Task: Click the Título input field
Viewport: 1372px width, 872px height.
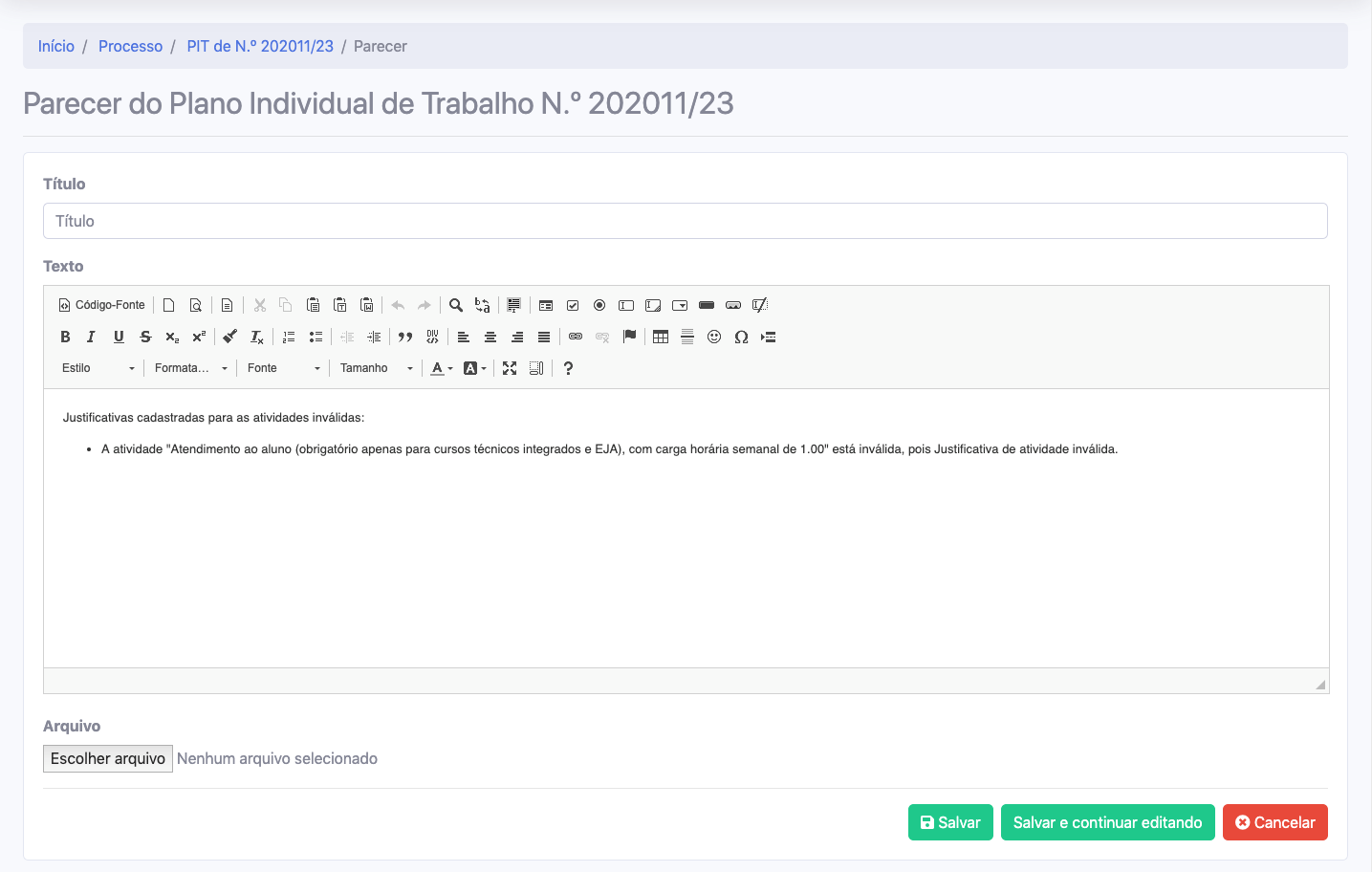Action: click(685, 221)
